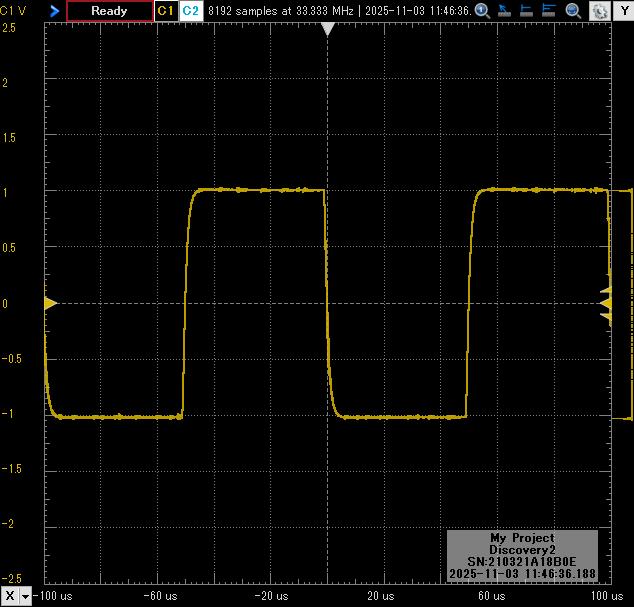Open the quick measure magnifier icon
Image resolution: width=634 pixels, height=607 pixels.
[482, 11]
